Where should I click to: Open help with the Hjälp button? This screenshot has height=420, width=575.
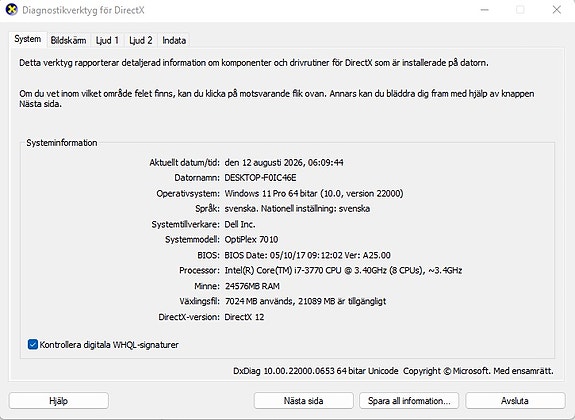[x=59, y=401]
